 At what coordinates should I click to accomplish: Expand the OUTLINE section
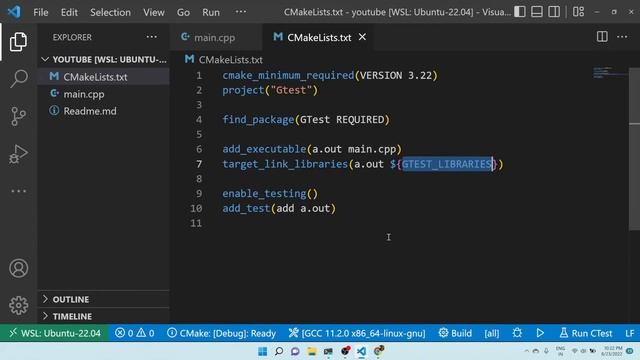(104, 299)
